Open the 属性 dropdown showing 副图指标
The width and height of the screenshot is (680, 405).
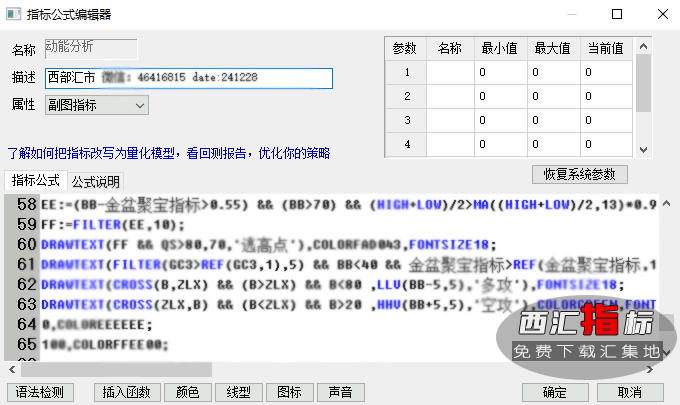pyautogui.click(x=97, y=105)
